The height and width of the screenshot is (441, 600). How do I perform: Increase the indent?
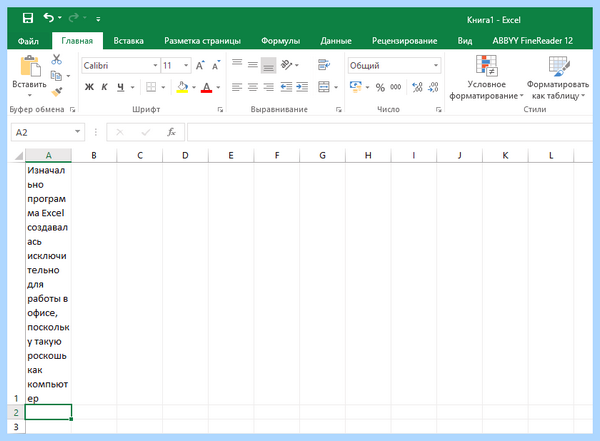302,87
